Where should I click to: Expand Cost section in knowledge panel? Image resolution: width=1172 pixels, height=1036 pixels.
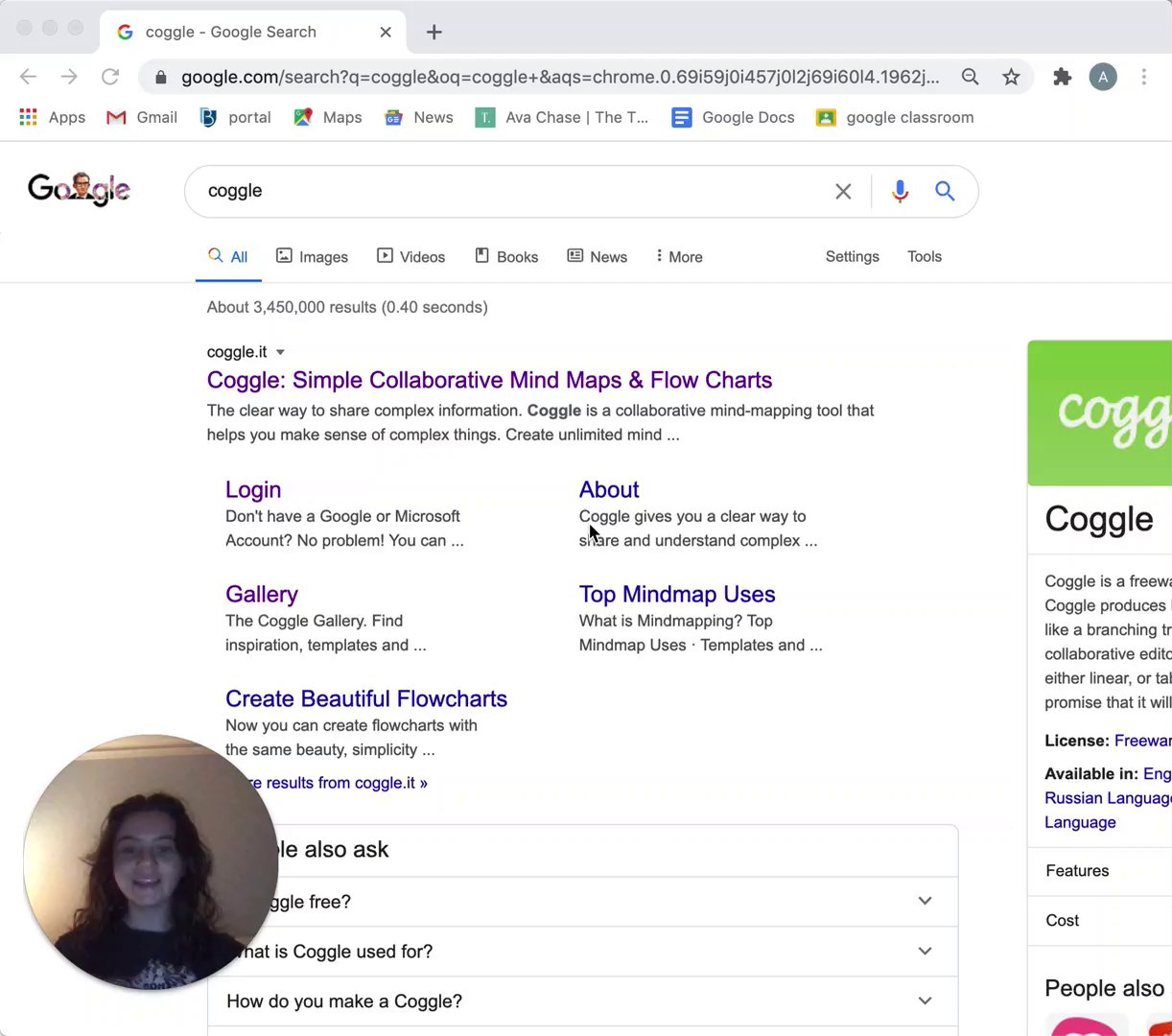[x=1100, y=921]
